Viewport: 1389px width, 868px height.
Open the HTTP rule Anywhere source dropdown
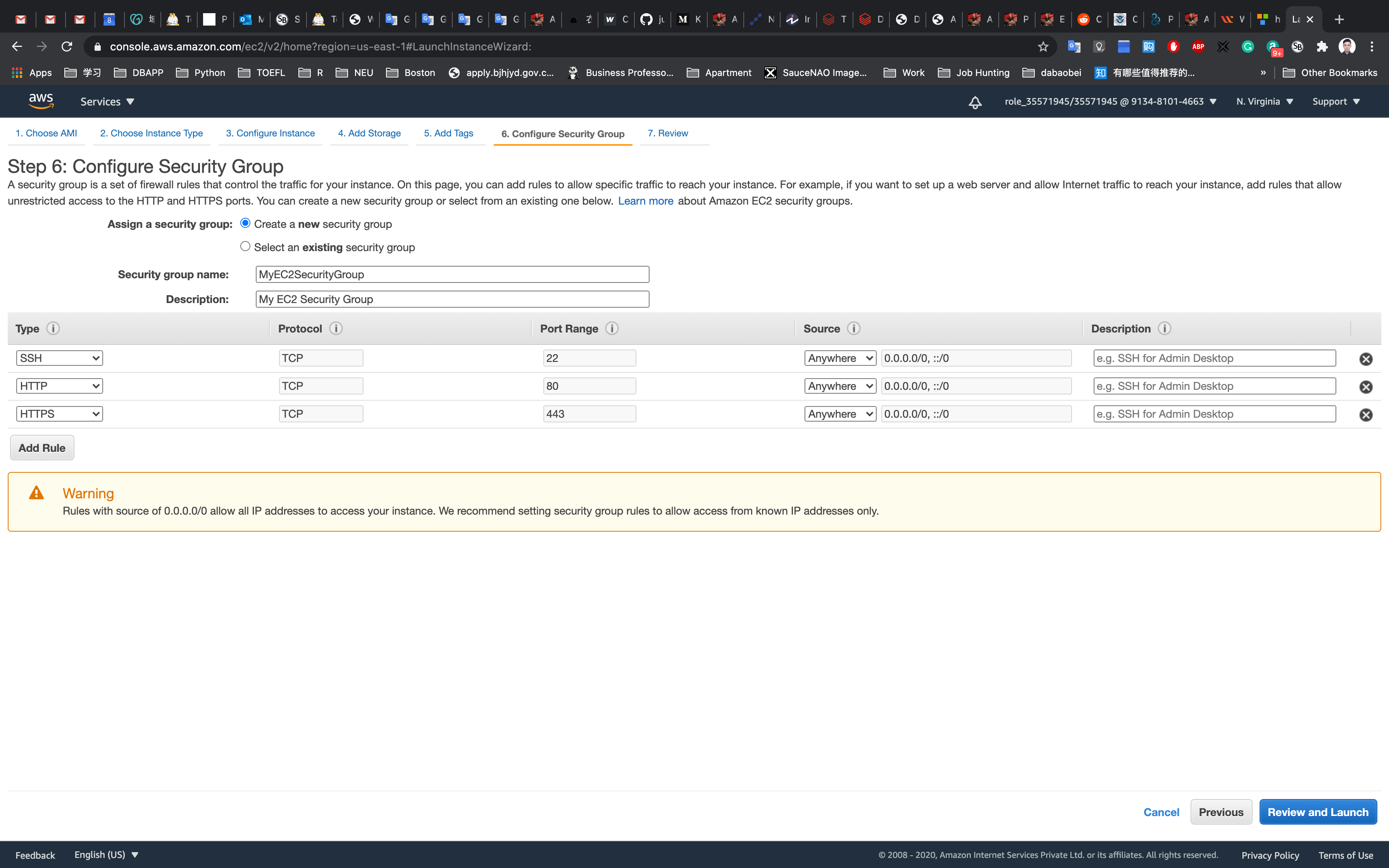click(840, 386)
